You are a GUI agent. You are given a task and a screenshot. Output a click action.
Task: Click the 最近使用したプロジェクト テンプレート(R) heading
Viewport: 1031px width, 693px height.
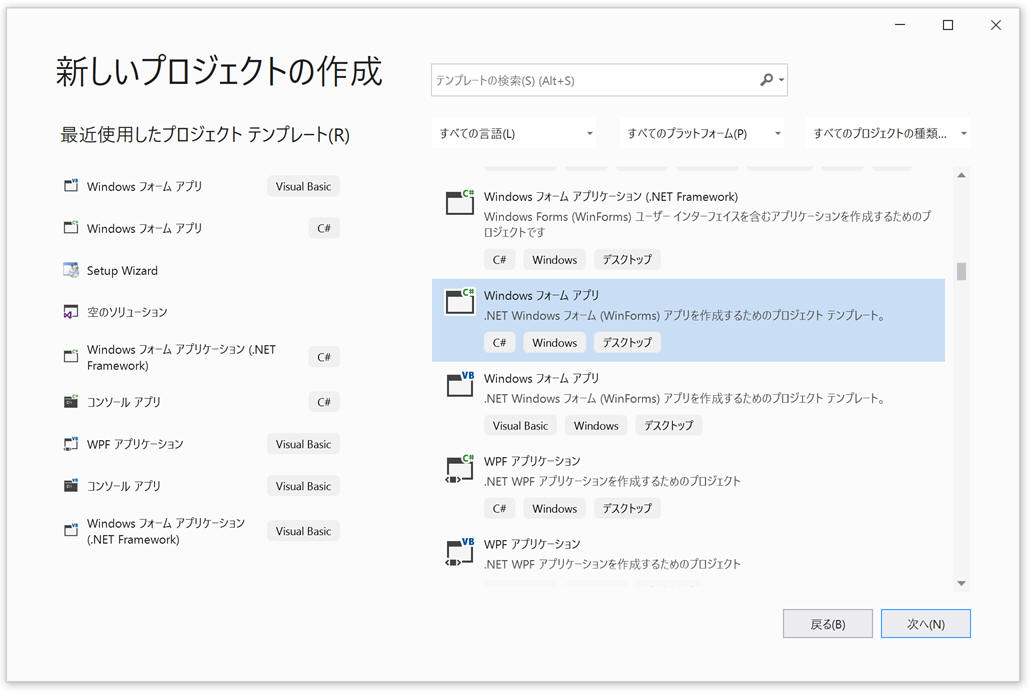[x=205, y=134]
